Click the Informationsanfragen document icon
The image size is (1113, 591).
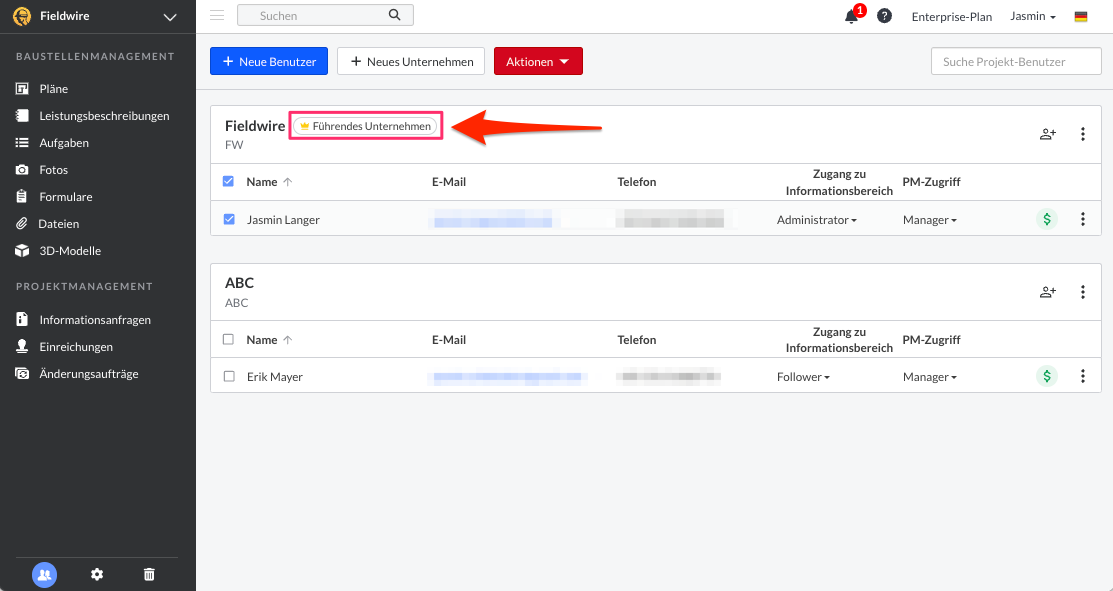[22, 319]
